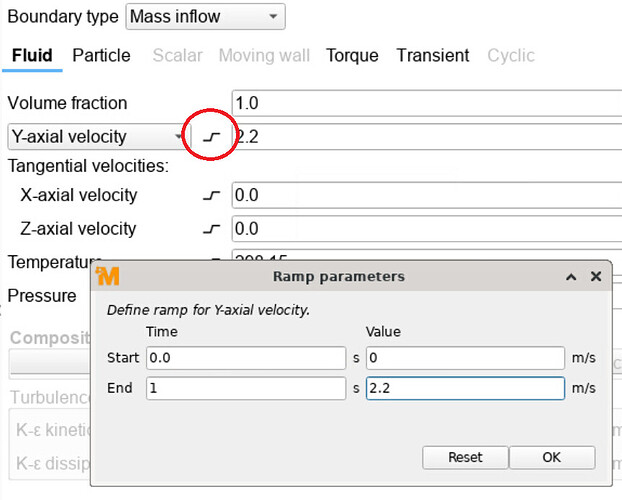Open ramp settings for Y-axial velocity
The image size is (622, 500).
tap(211, 137)
